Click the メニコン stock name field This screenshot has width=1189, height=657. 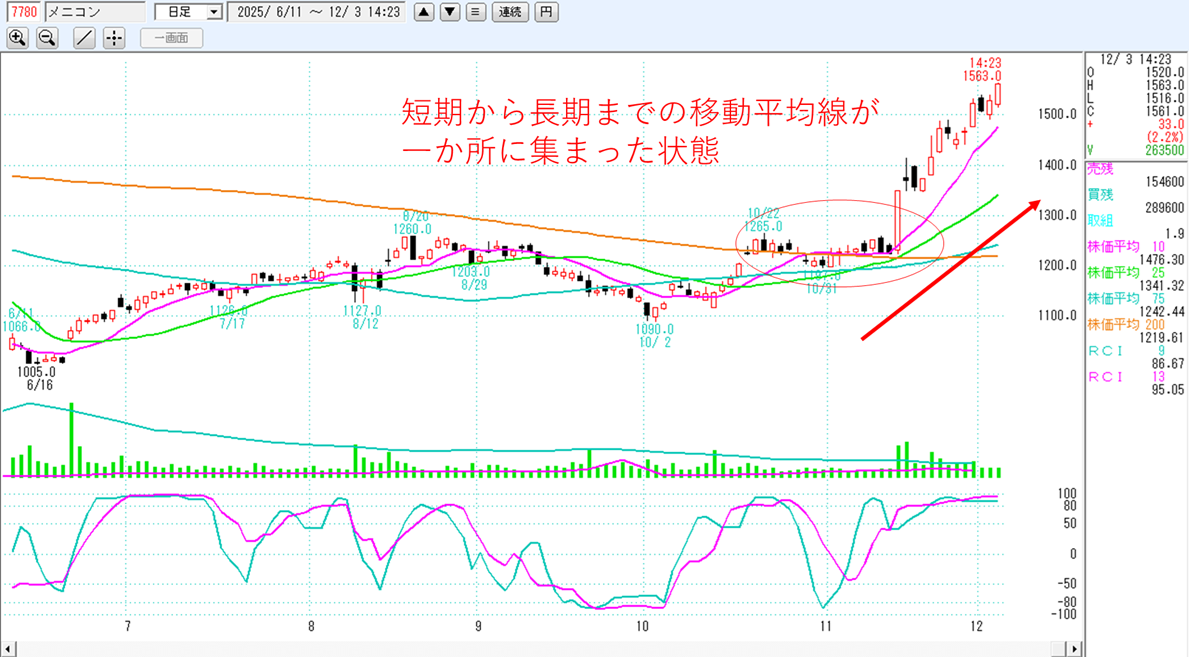[x=95, y=12]
